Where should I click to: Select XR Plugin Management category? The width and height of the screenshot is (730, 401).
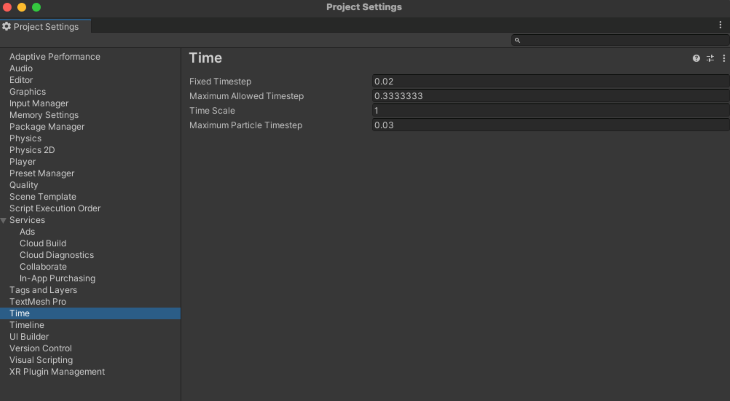57,372
